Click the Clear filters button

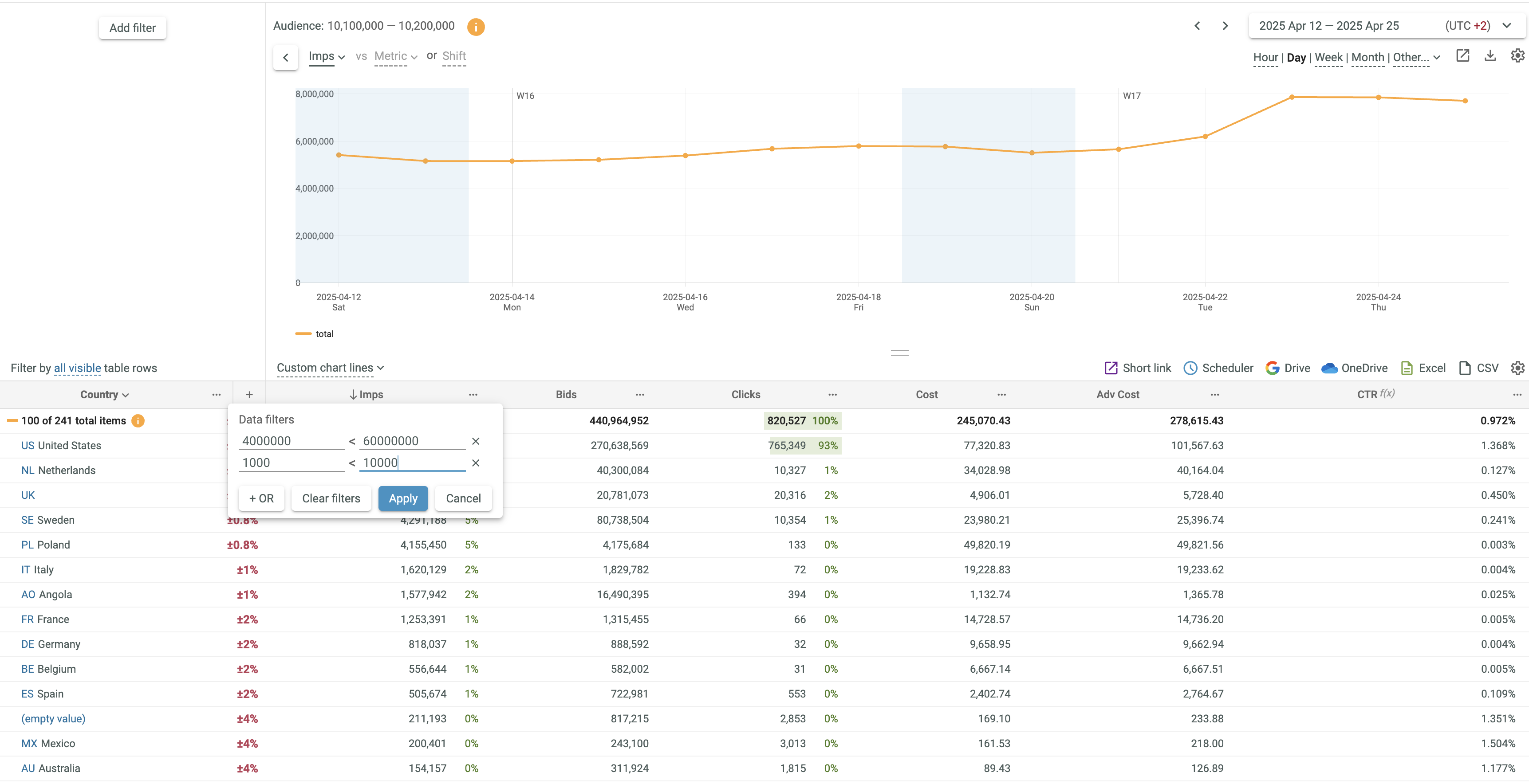(x=331, y=498)
